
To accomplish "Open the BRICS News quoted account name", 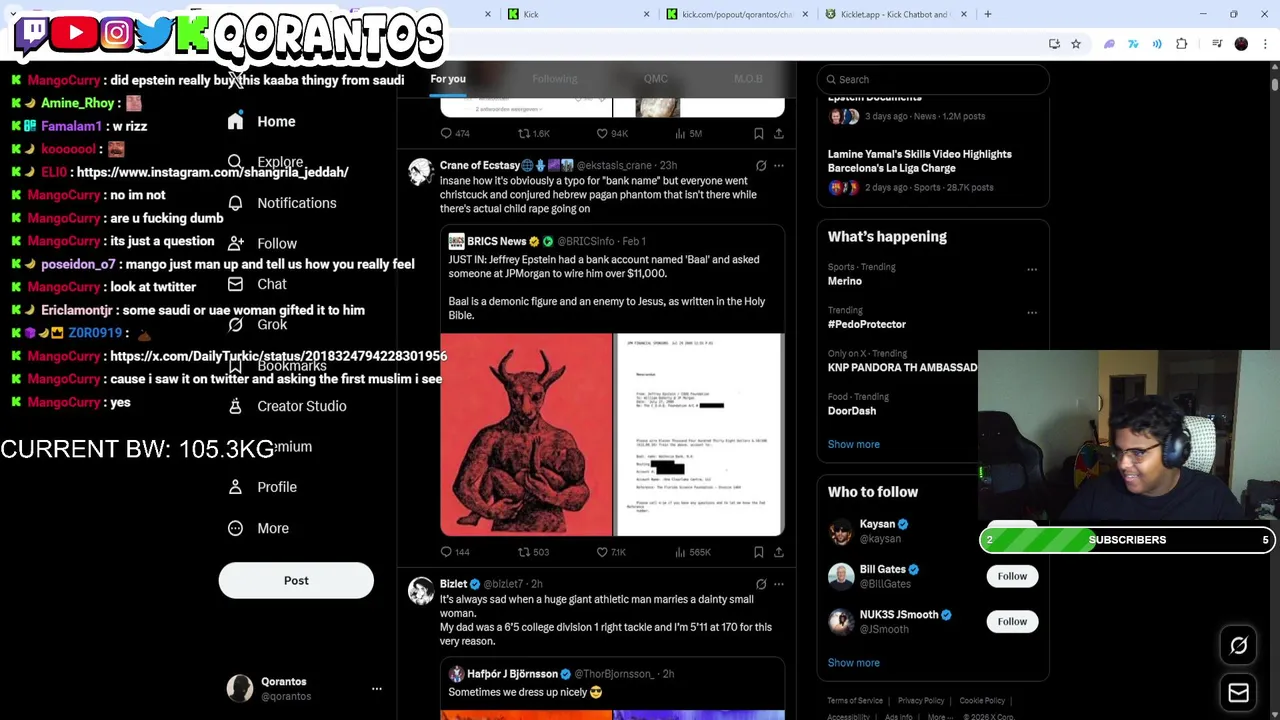I will click(496, 241).
